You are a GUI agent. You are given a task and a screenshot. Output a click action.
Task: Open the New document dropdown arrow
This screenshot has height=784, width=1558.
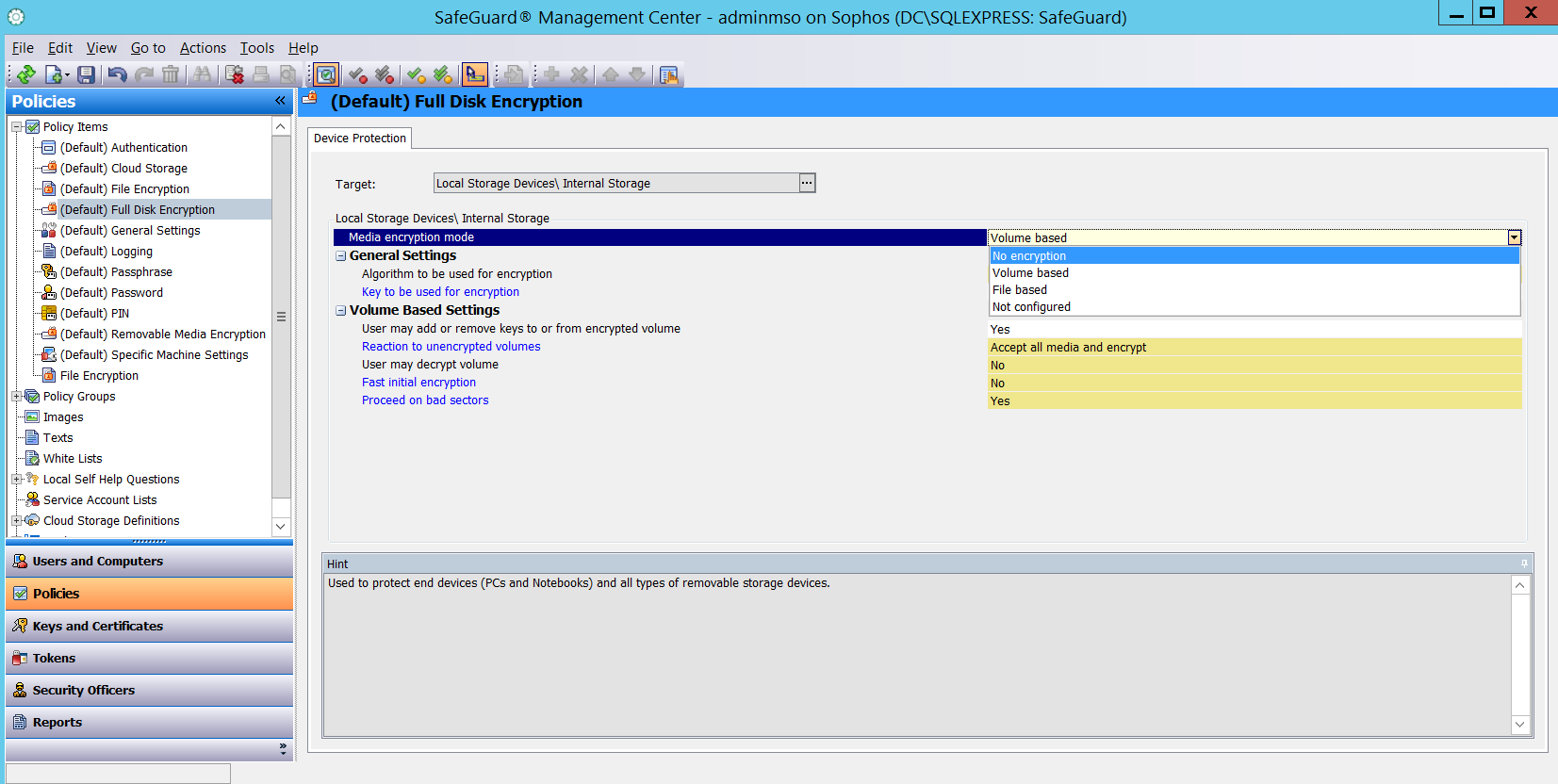(67, 75)
